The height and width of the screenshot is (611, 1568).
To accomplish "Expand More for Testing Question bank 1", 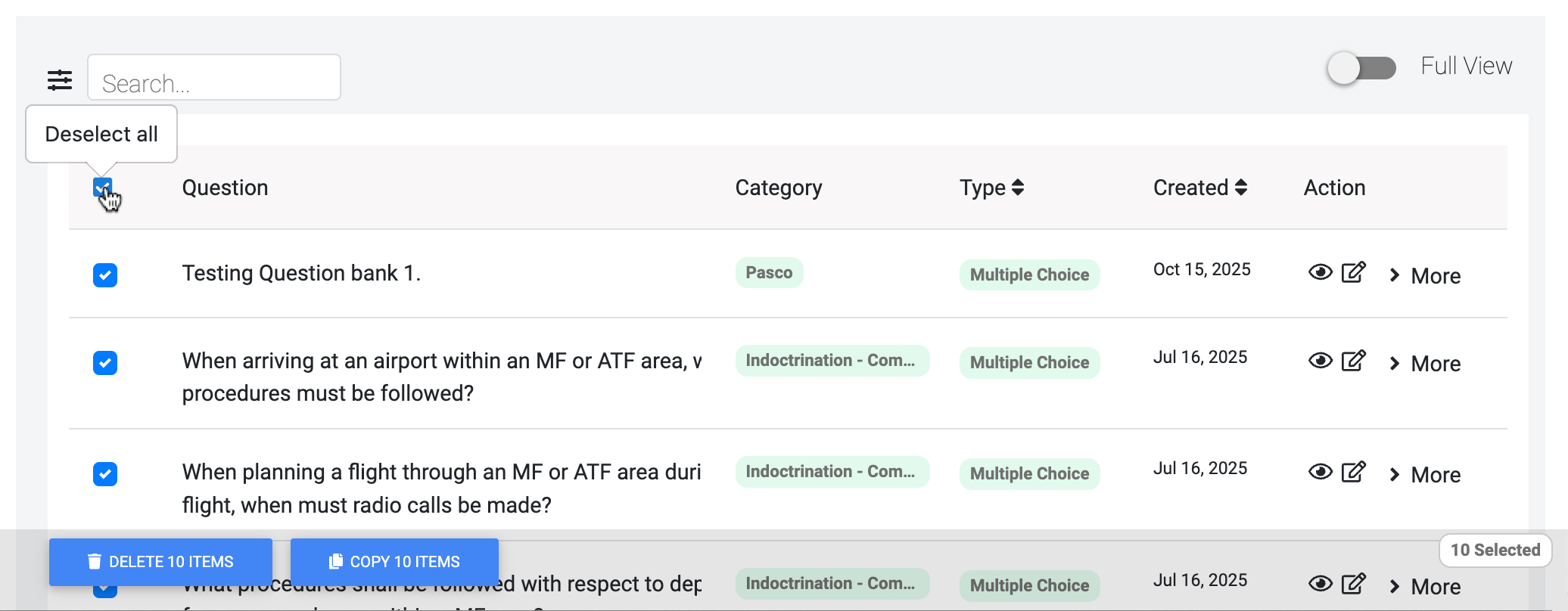I will click(x=1425, y=275).
